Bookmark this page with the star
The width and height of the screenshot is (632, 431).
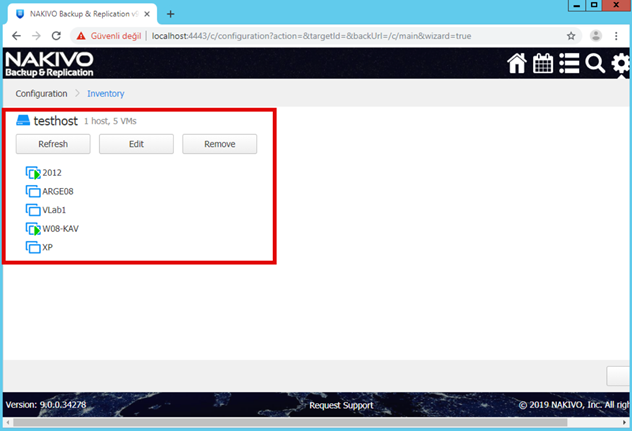click(571, 36)
